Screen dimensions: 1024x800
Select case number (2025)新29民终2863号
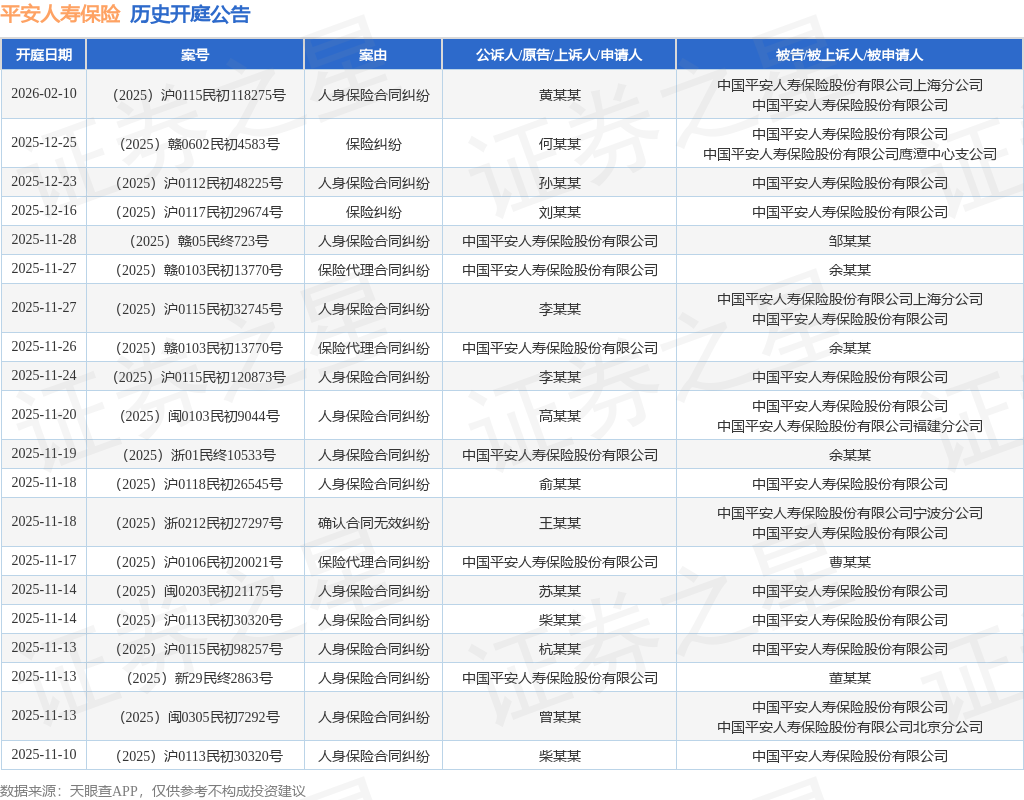click(x=199, y=679)
